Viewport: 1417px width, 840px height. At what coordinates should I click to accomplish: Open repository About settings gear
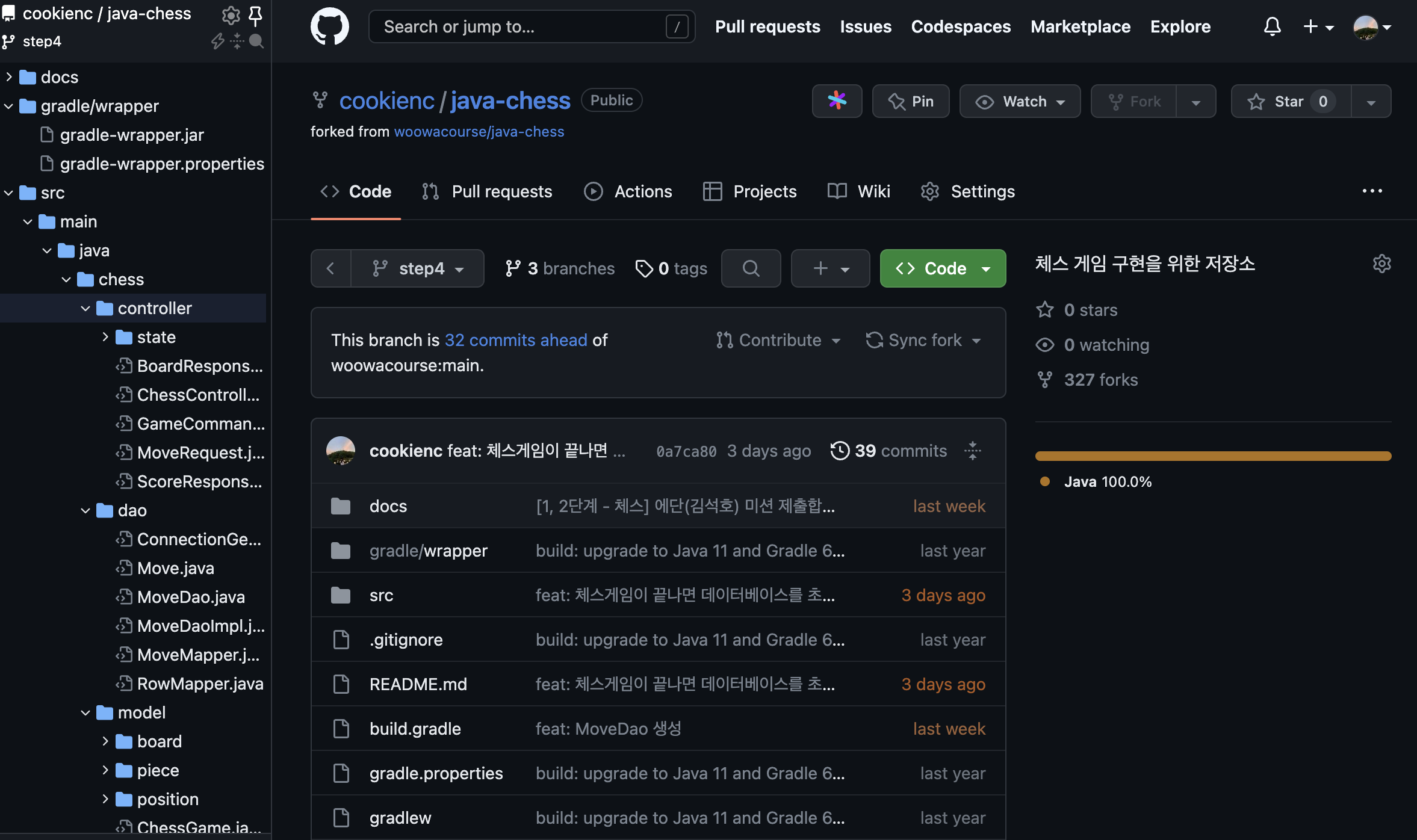click(1381, 264)
